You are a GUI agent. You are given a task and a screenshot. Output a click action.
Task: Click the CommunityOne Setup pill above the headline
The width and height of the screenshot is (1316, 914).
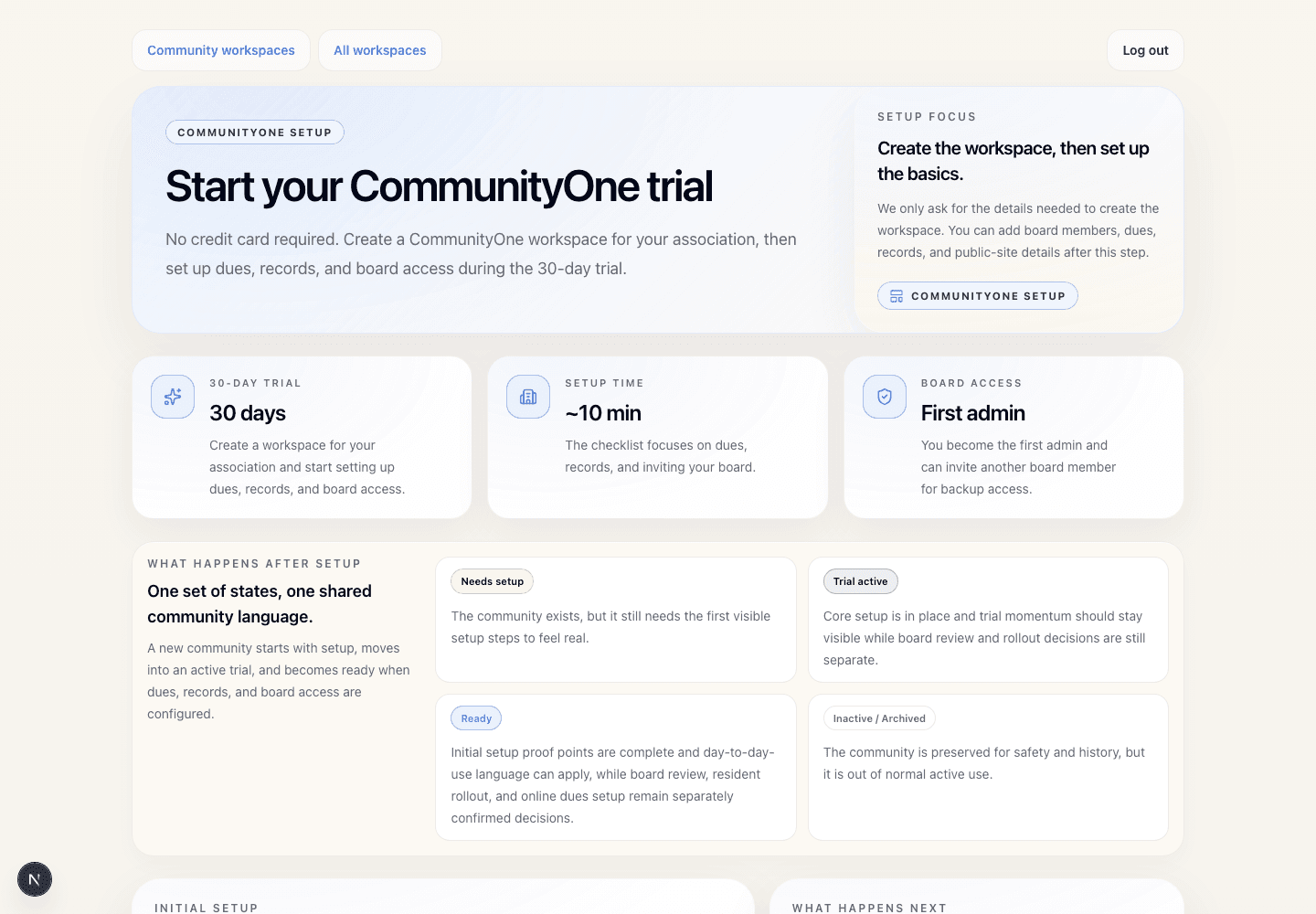(255, 133)
